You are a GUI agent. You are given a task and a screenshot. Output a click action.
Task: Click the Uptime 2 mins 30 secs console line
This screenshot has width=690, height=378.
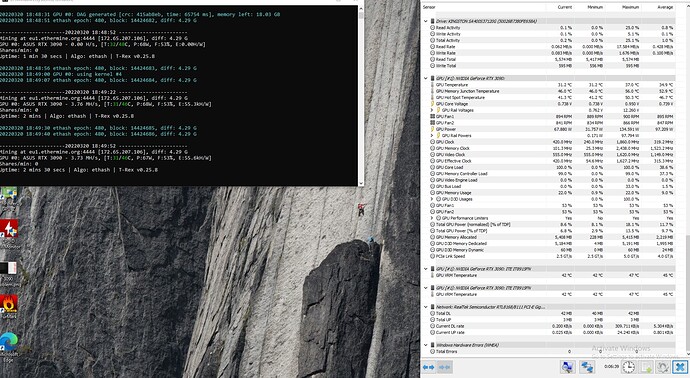[79, 170]
